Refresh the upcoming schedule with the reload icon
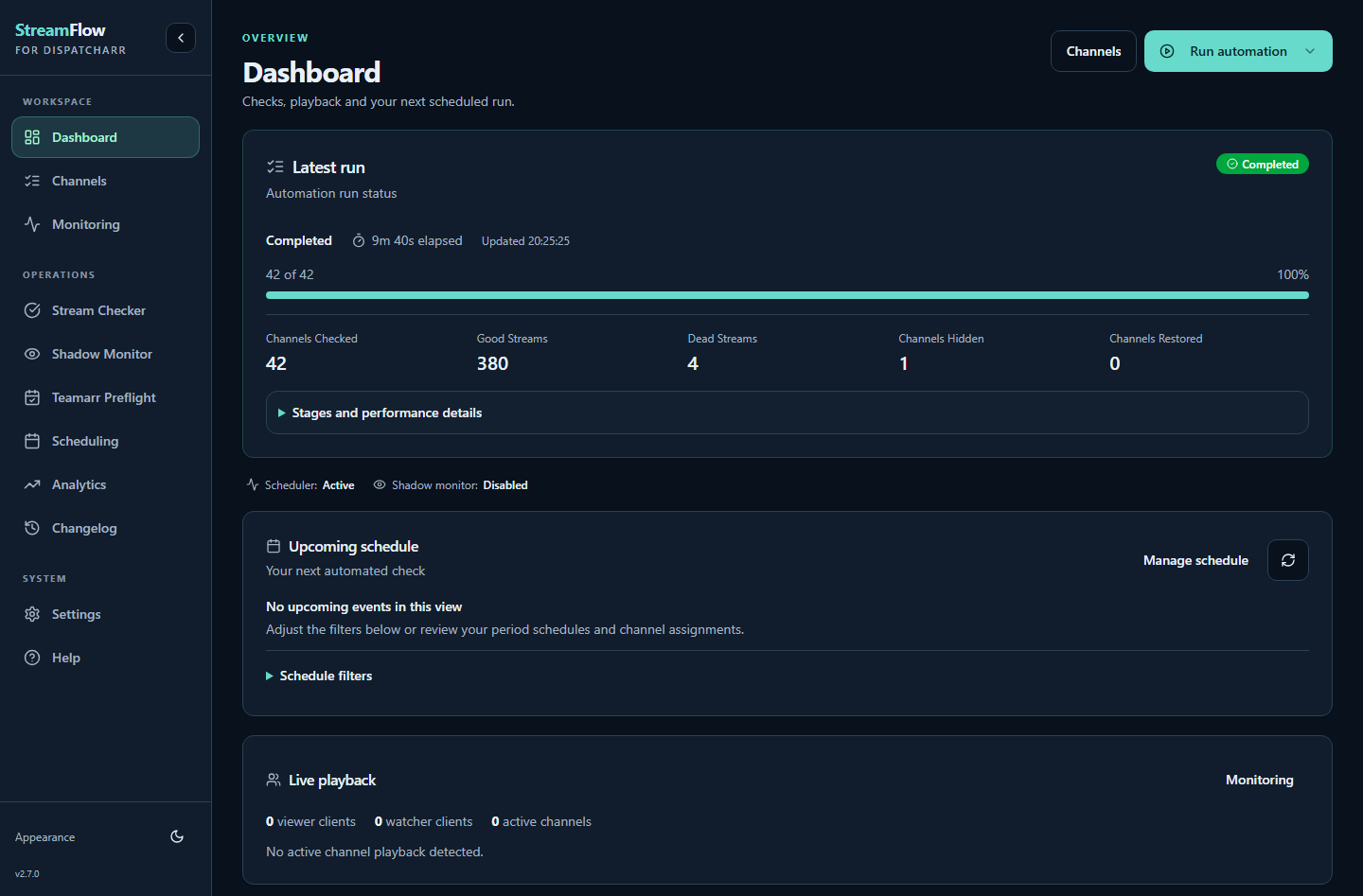 coord(1288,560)
